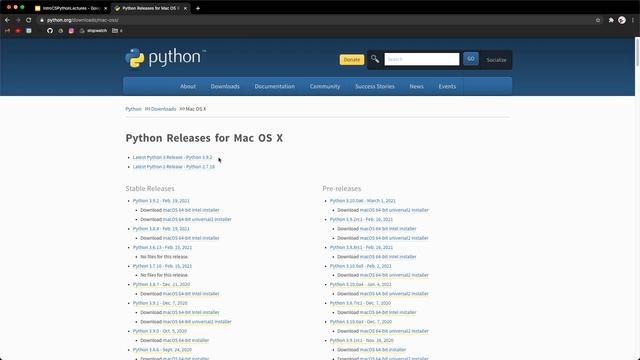Click the Downloads breadcrumb link

coord(163,109)
